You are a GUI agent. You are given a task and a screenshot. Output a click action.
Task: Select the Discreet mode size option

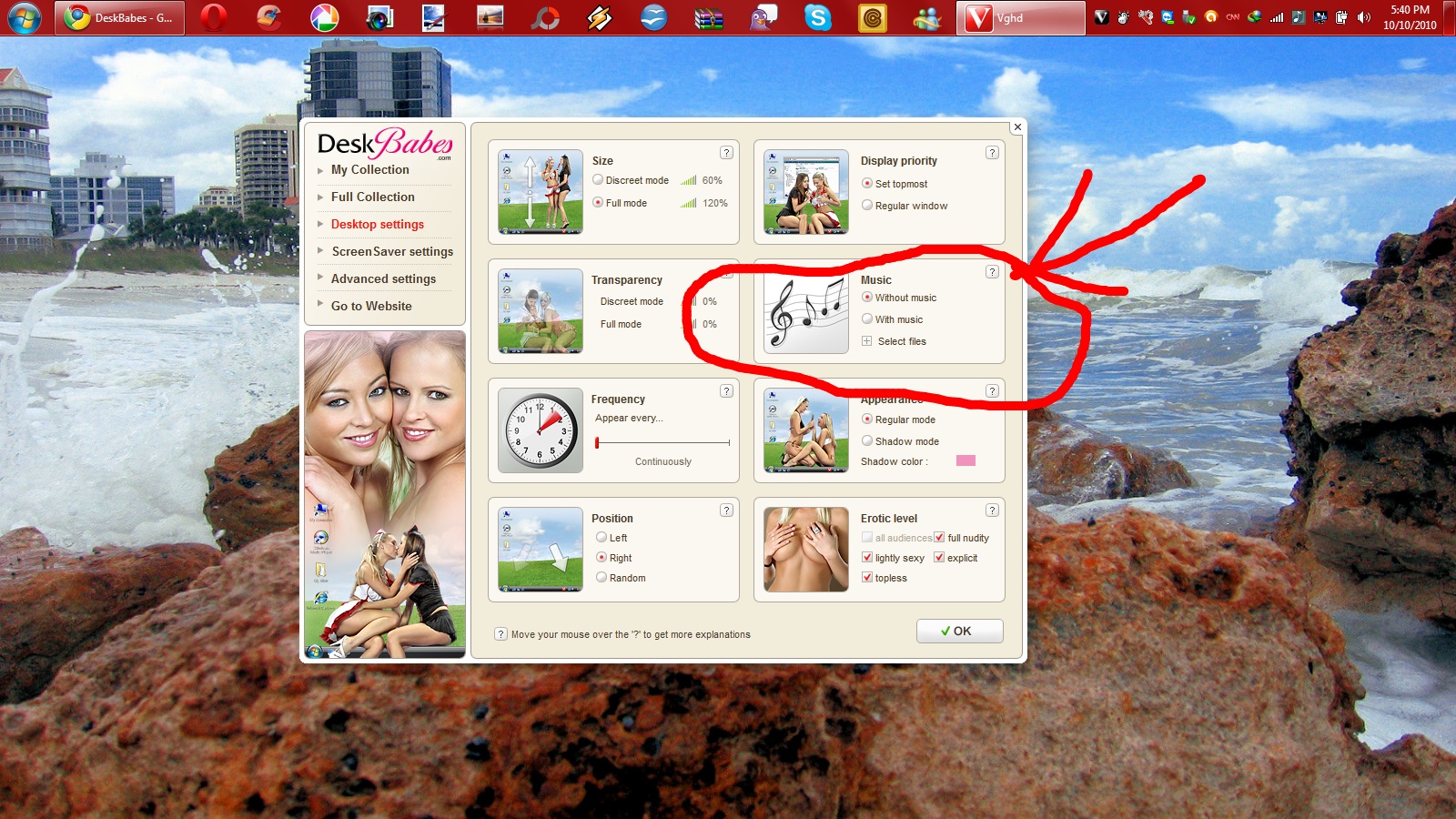[599, 180]
